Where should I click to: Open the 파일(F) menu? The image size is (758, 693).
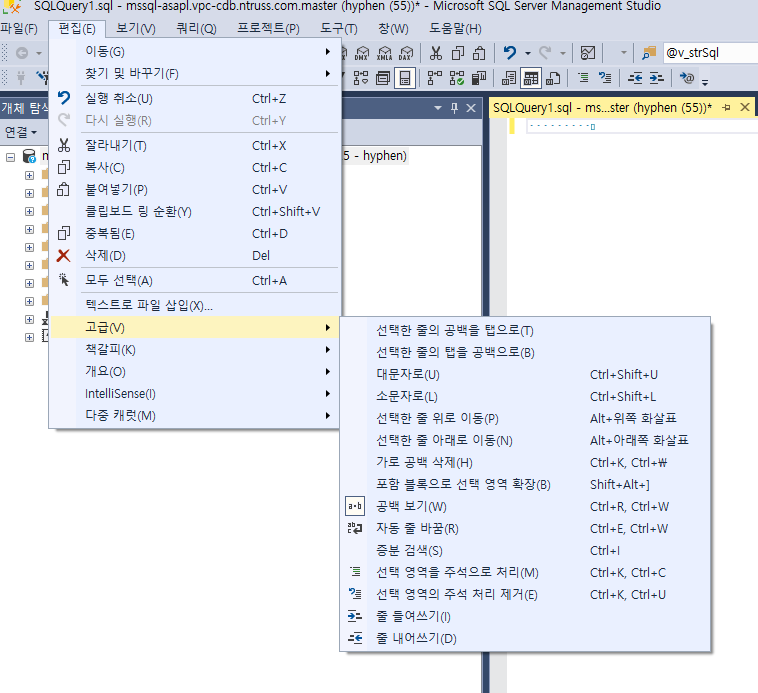[x=19, y=29]
